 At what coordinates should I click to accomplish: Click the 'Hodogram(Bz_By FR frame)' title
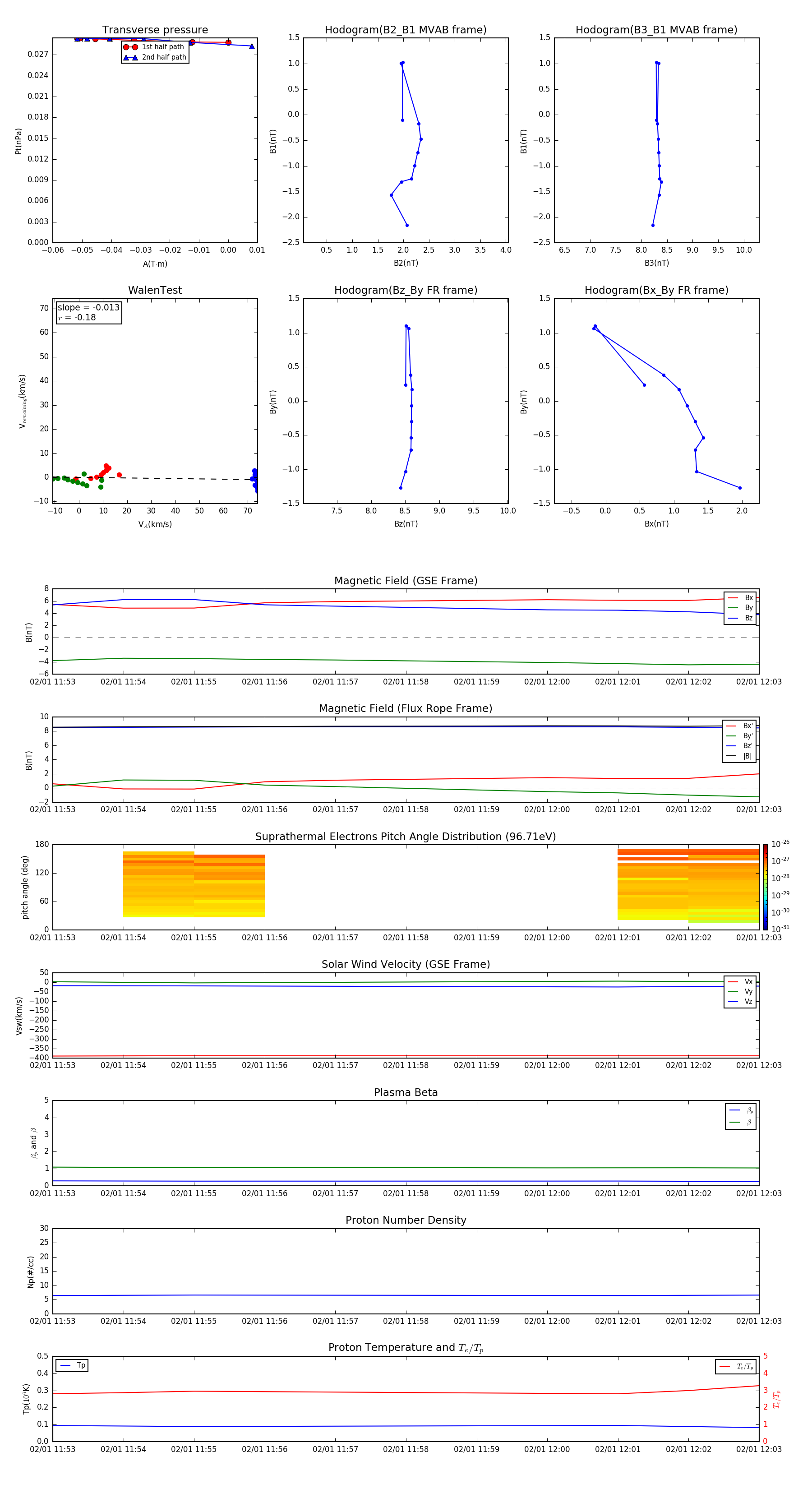click(x=406, y=290)
